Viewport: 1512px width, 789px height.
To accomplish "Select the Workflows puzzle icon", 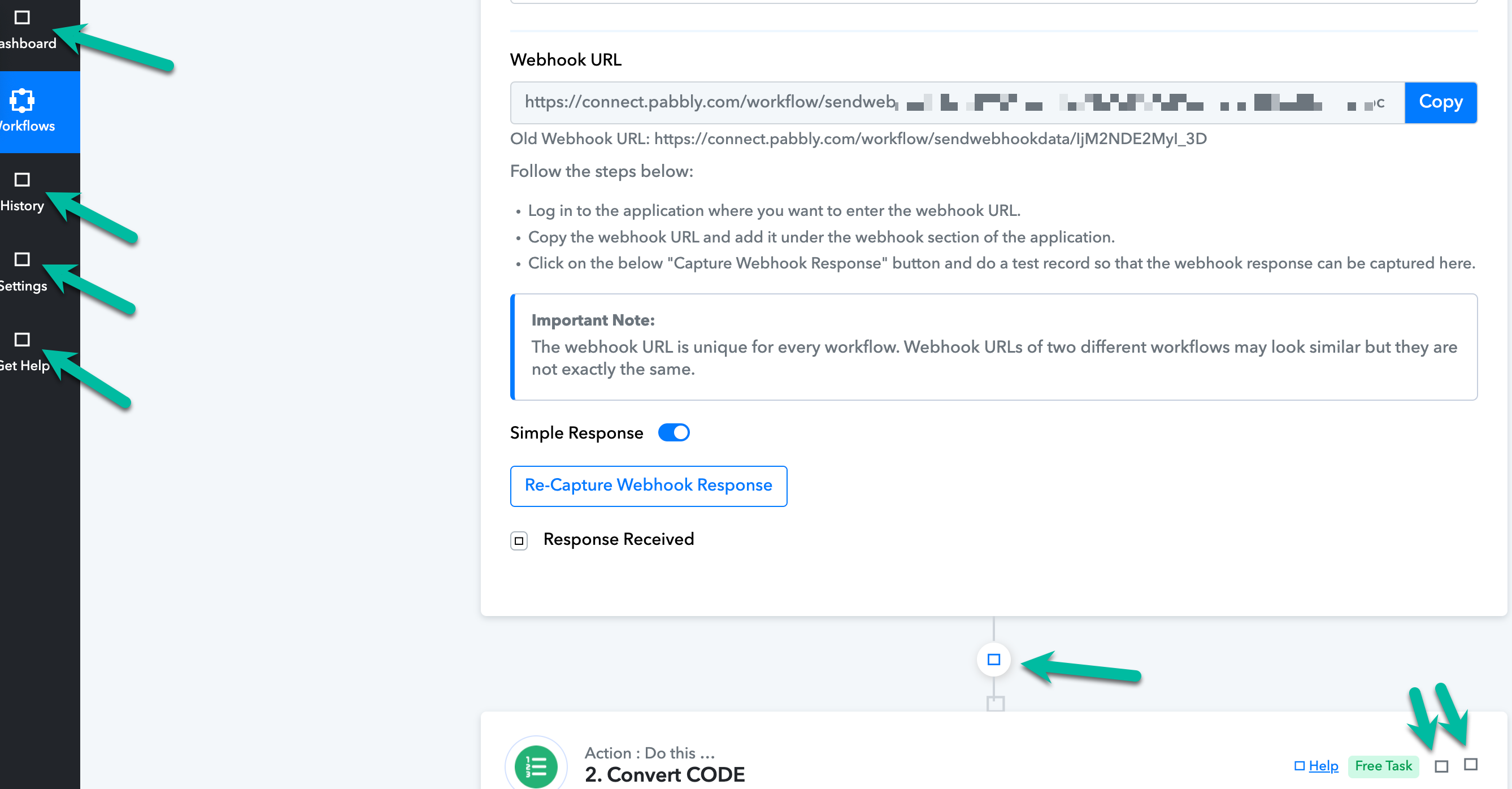I will click(21, 101).
